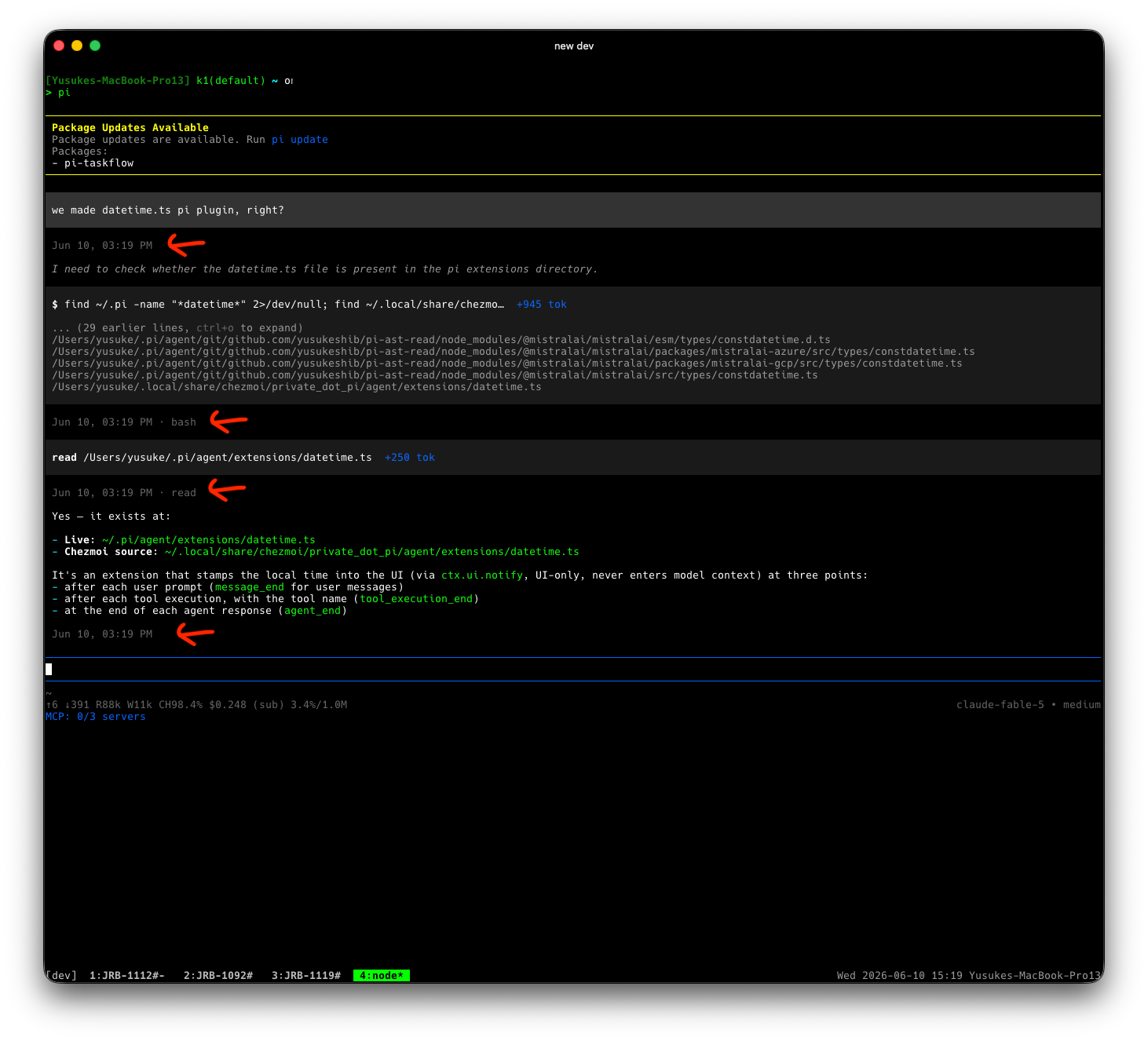This screenshot has height=1041, width=1148.
Task: Click the mistralai-azure constdatetime.ts path line
Action: click(514, 352)
